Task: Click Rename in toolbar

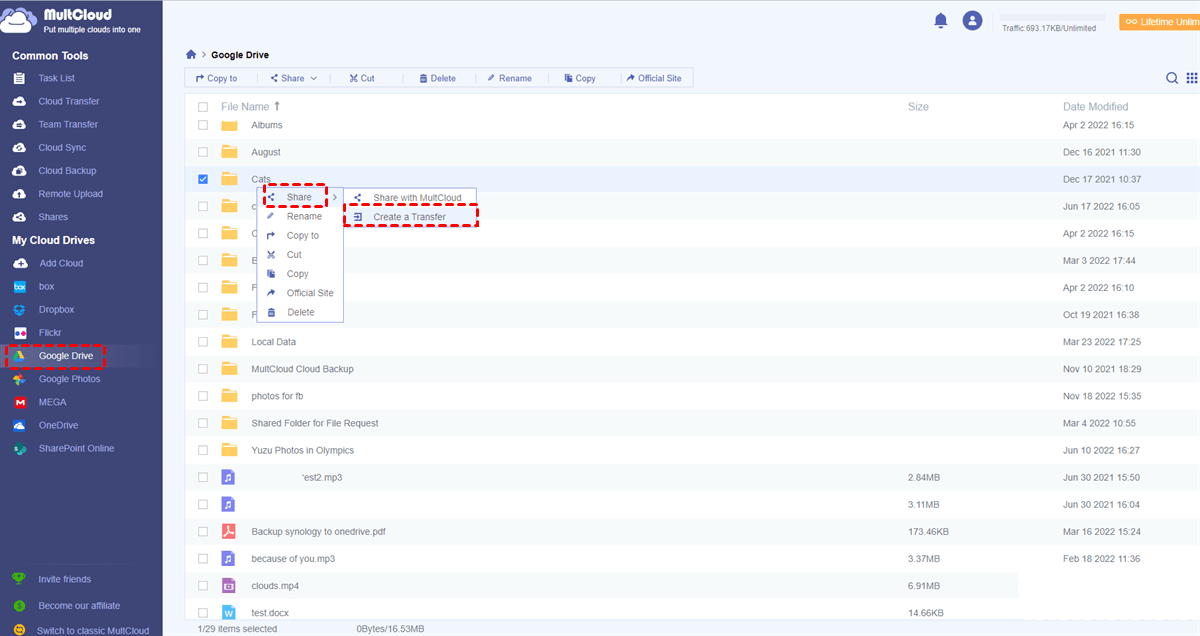Action: (509, 78)
